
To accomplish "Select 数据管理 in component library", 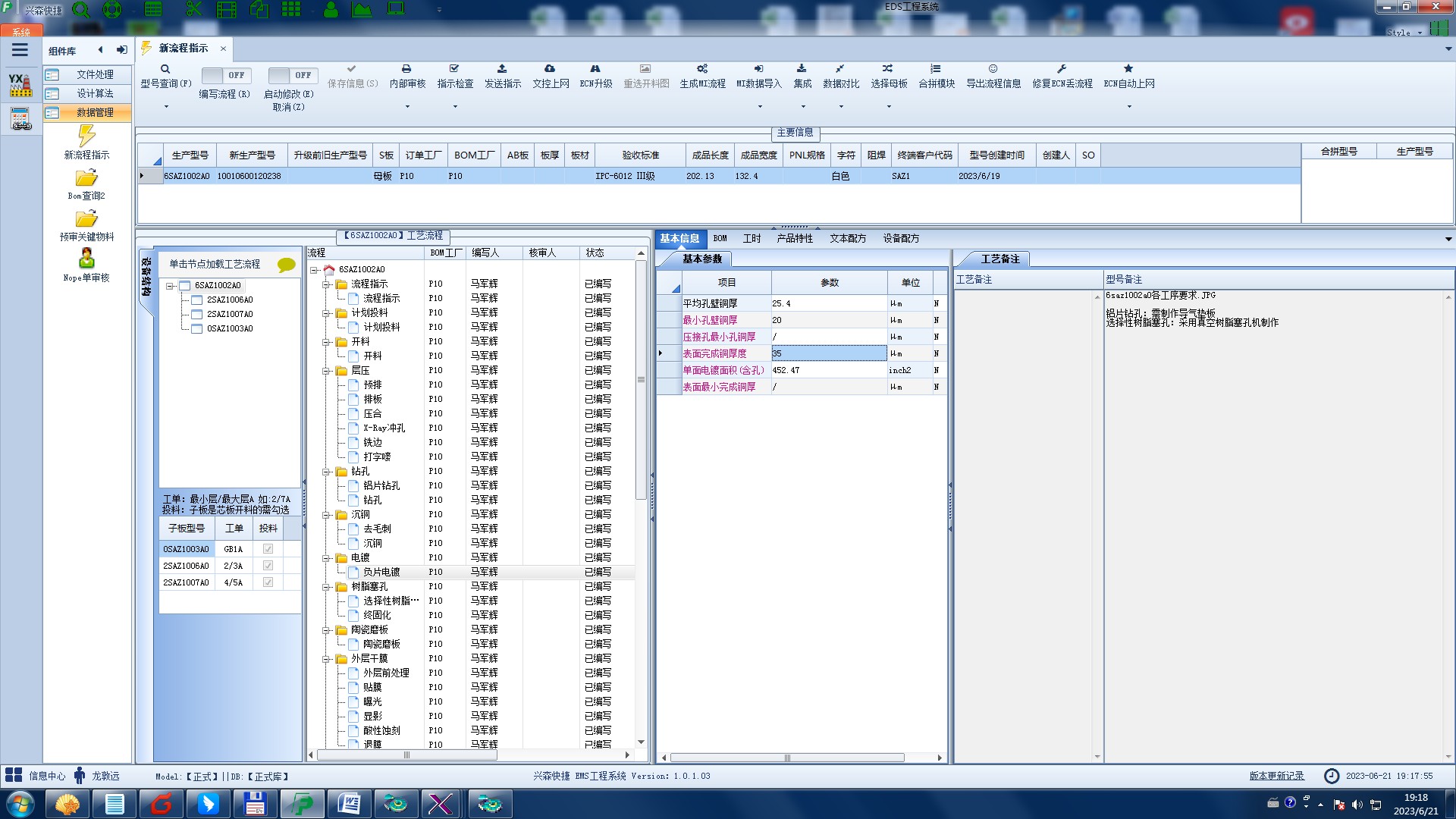I will (95, 112).
